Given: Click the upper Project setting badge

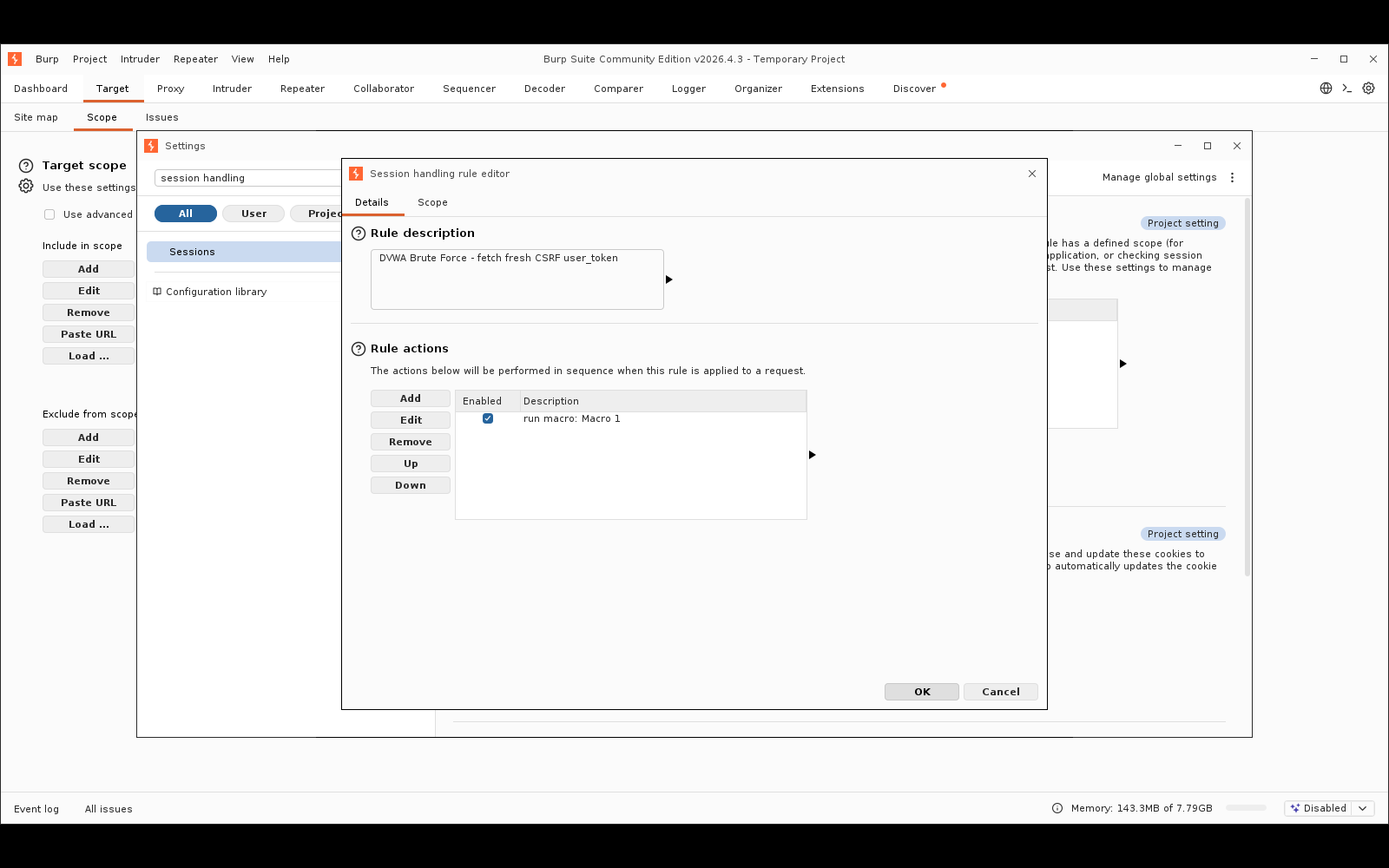Looking at the screenshot, I should pos(1183,223).
